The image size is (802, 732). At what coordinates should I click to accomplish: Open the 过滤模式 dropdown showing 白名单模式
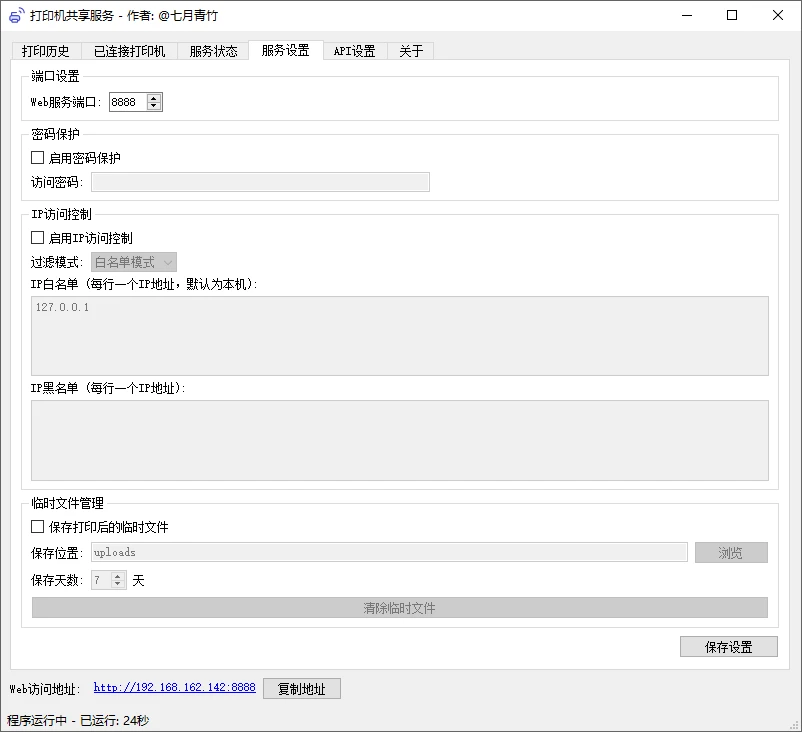click(133, 261)
